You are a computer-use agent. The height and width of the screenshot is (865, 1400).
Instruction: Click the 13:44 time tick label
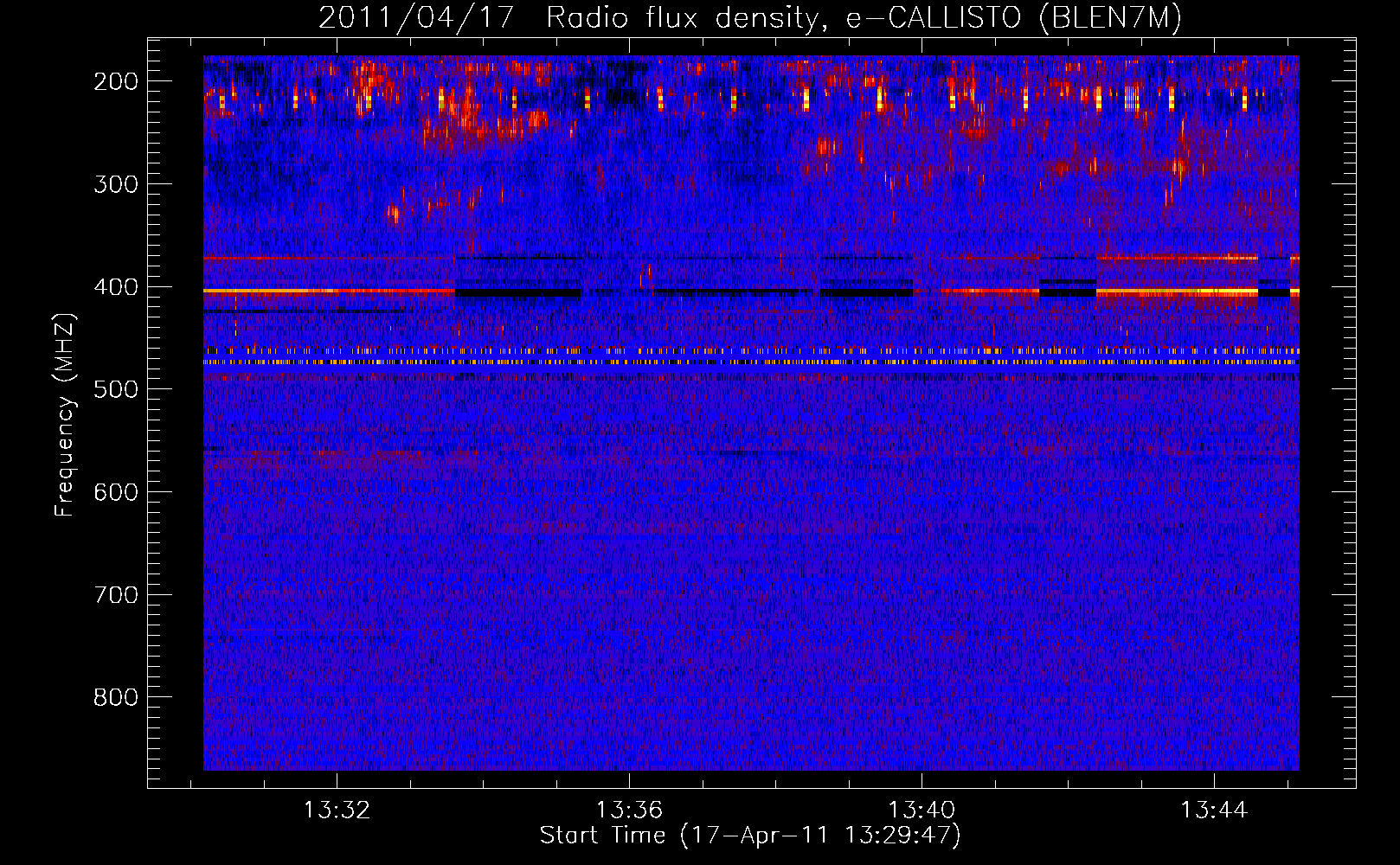pyautogui.click(x=1214, y=810)
